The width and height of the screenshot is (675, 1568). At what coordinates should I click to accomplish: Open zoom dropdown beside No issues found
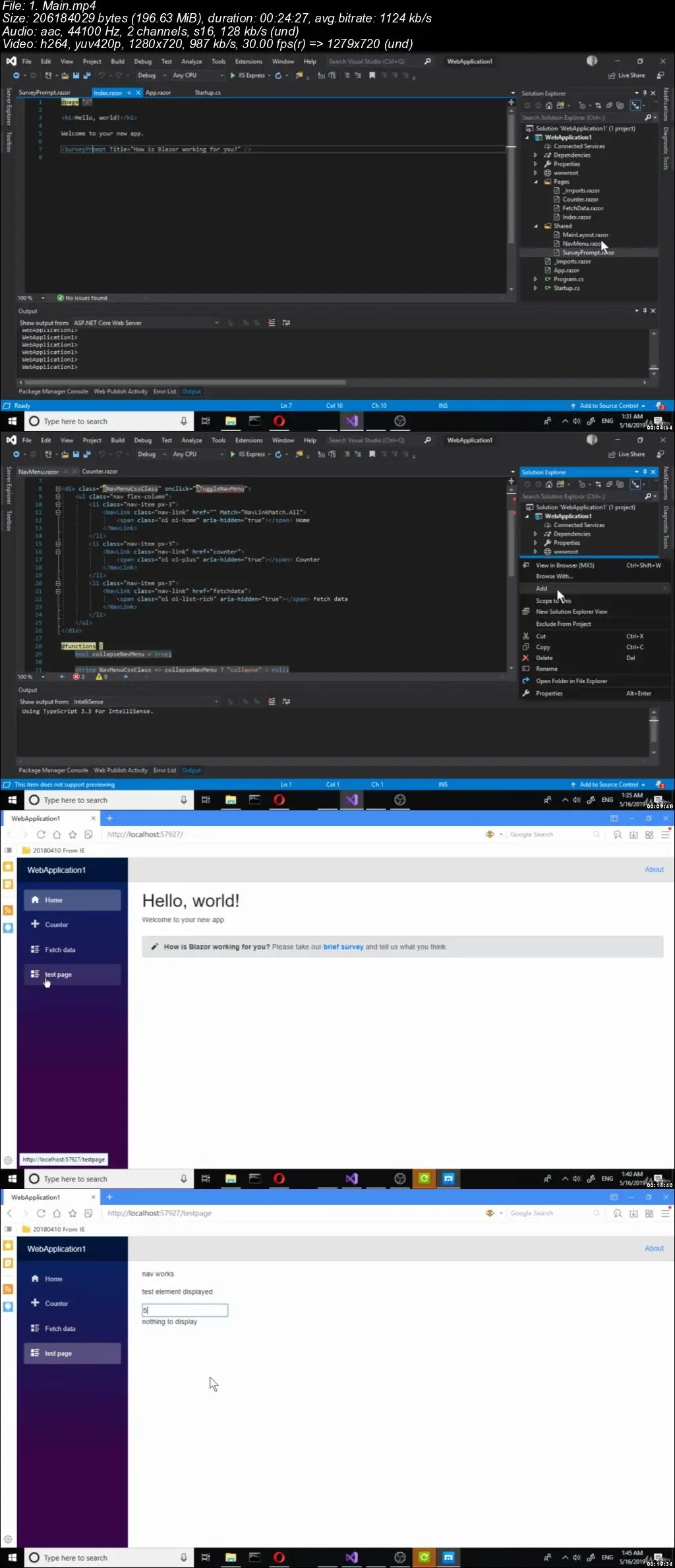pos(44,298)
